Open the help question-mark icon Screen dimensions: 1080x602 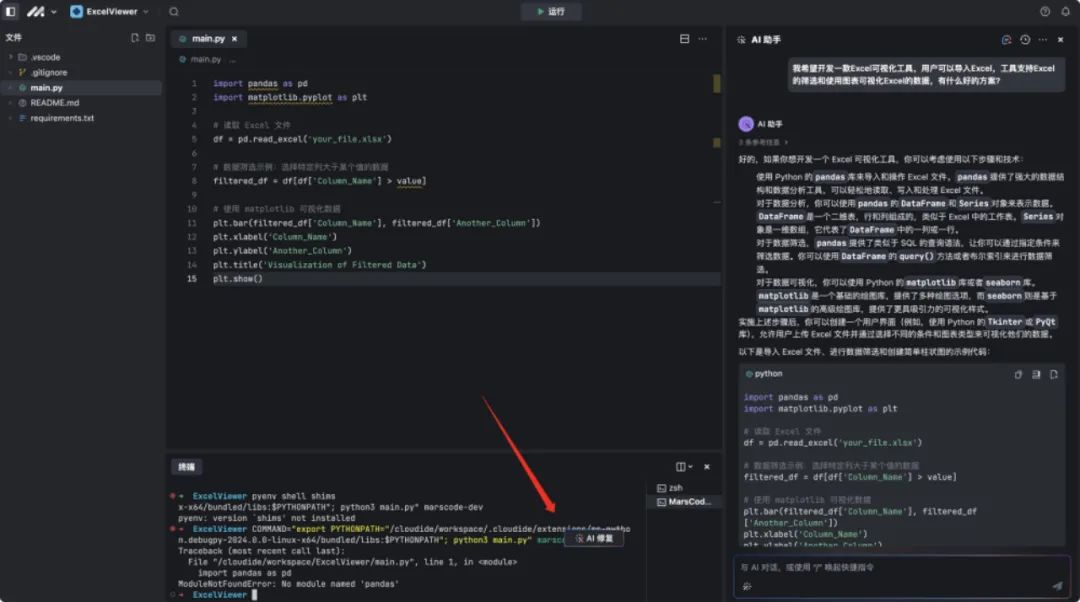click(1045, 12)
